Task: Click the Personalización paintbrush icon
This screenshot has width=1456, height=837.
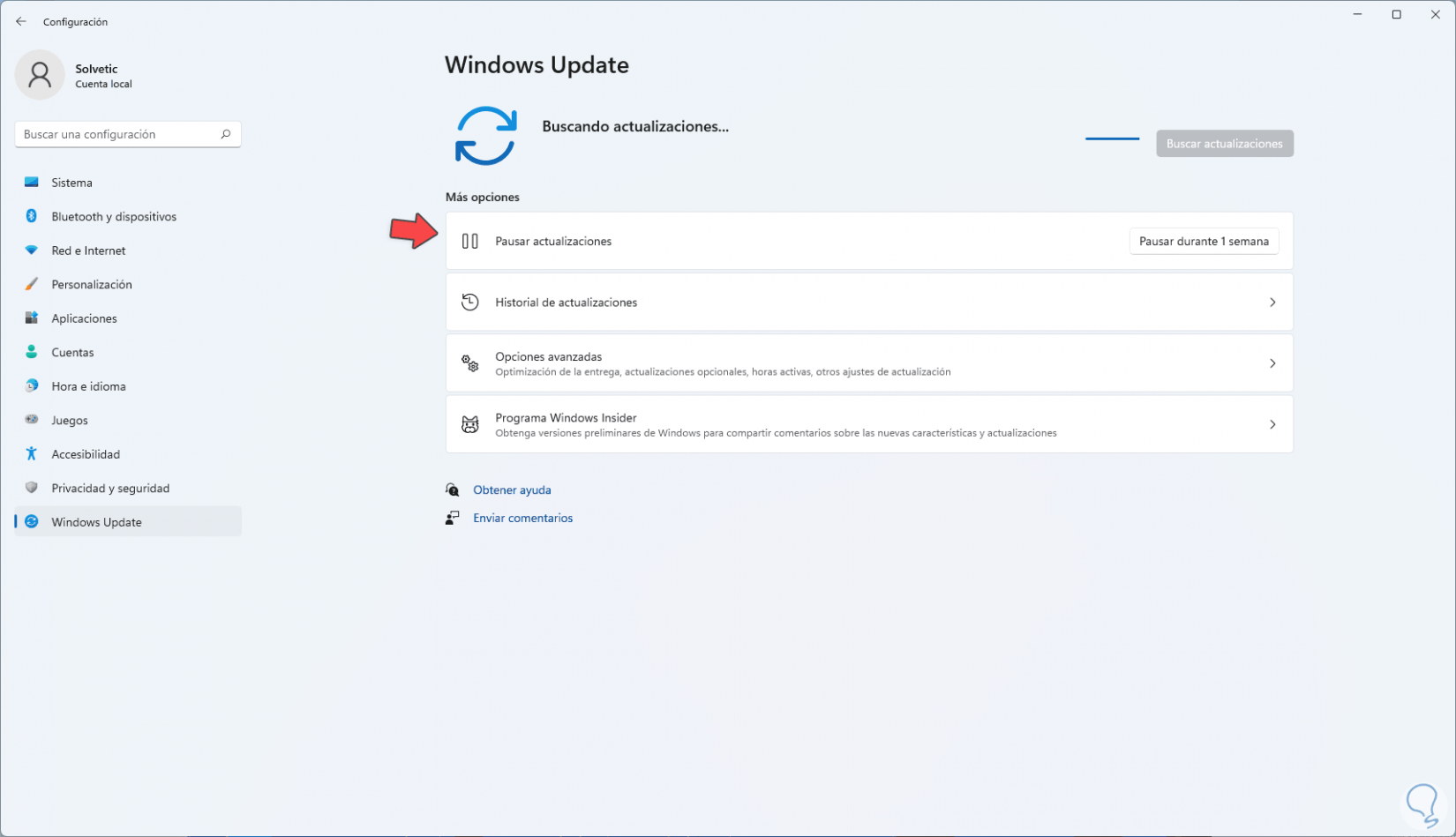Action: [x=32, y=284]
